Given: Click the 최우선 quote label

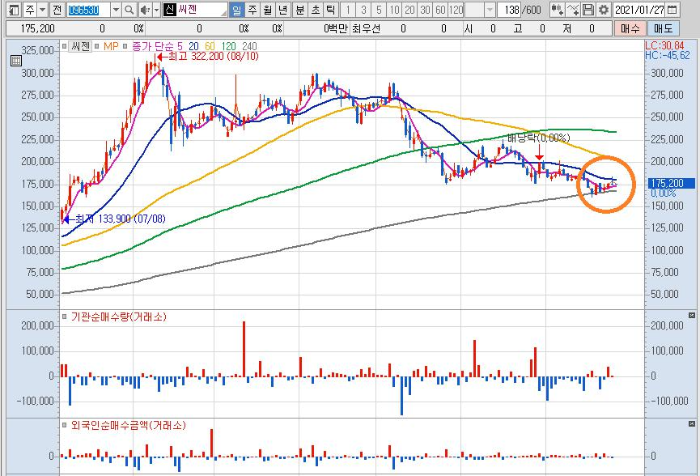Looking at the screenshot, I should 366,29.
